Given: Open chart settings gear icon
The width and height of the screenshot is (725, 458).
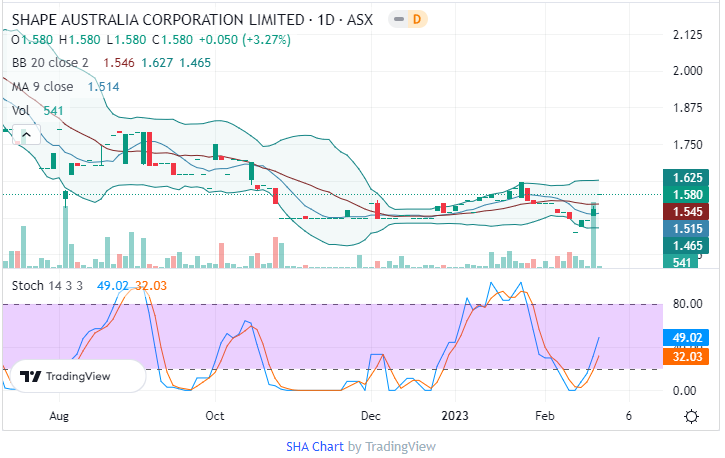Looking at the screenshot, I should (x=691, y=415).
